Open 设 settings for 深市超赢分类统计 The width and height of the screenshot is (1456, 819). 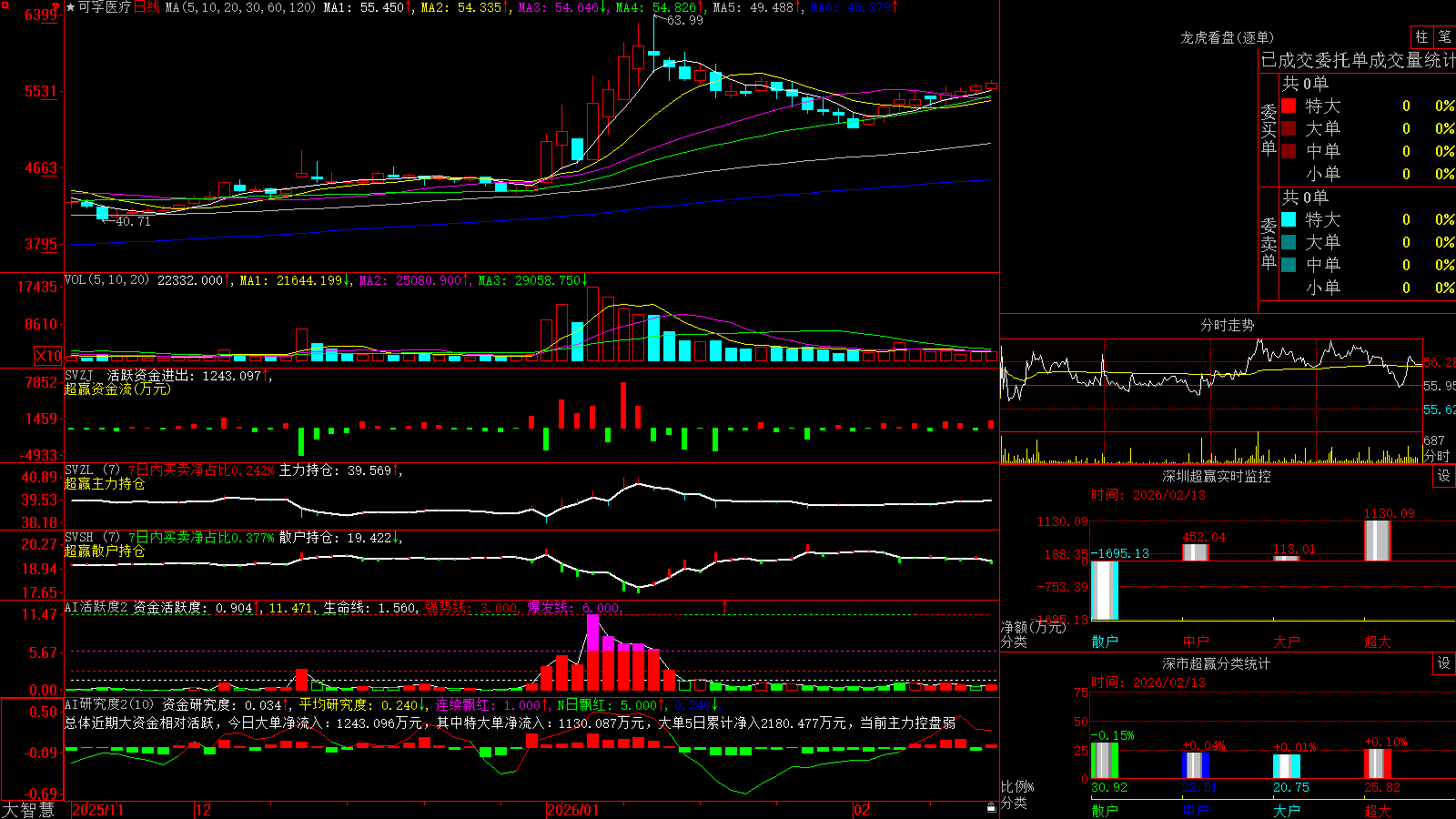coord(1444,663)
